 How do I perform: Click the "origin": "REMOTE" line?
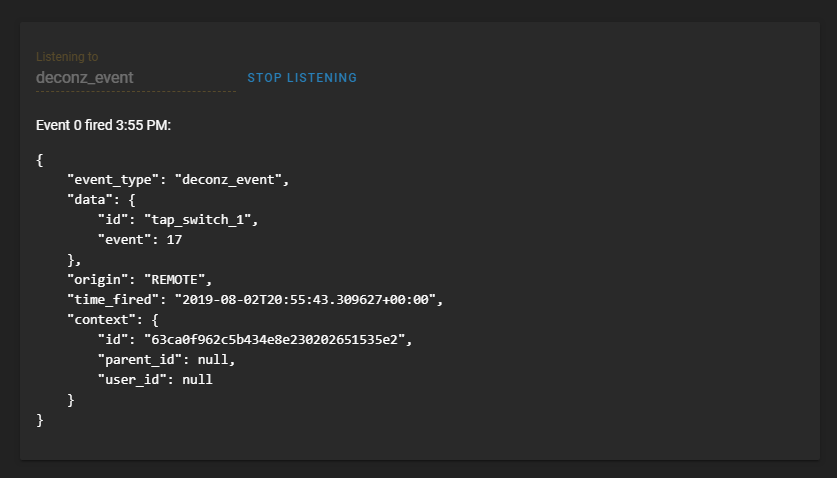coord(139,280)
